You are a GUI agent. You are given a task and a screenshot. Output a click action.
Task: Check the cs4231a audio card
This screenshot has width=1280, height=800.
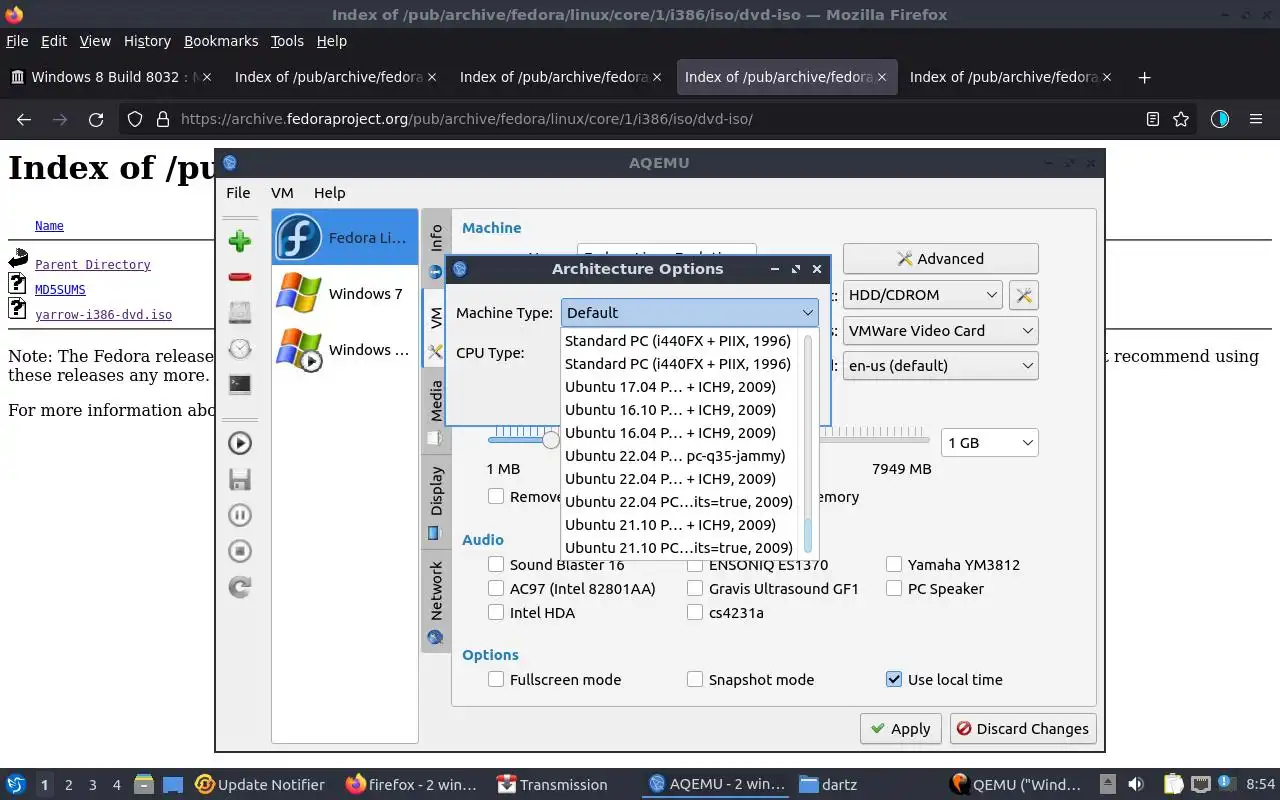(x=695, y=612)
